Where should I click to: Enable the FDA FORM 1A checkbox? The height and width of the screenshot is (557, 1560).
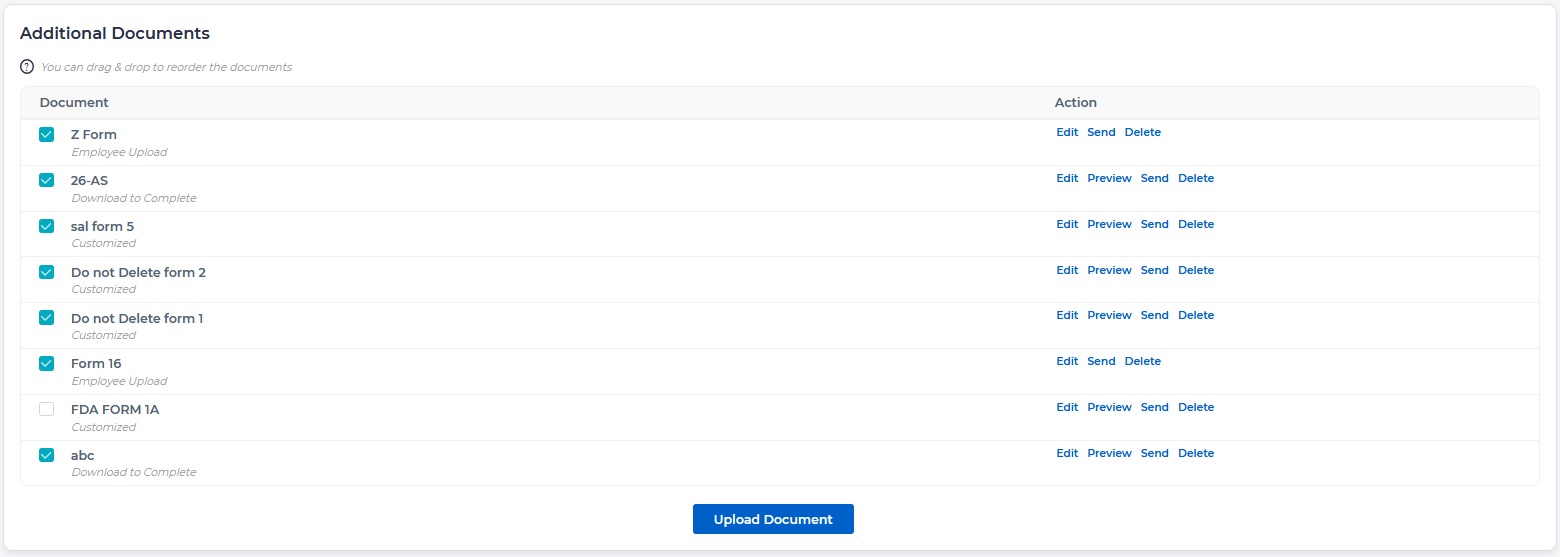click(x=46, y=409)
